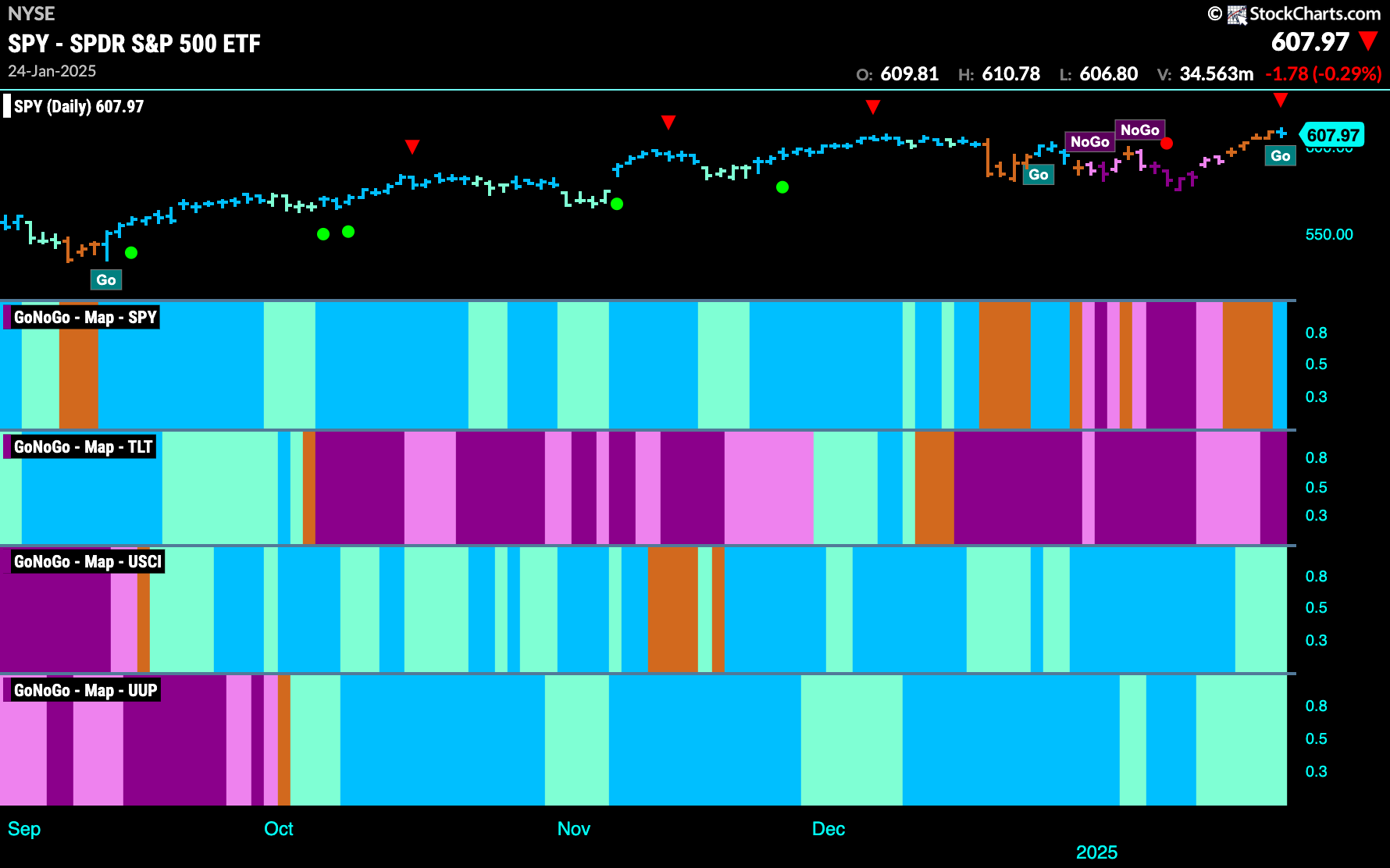The height and width of the screenshot is (868, 1390).
Task: Click the Dec month label on time axis
Action: [x=829, y=829]
